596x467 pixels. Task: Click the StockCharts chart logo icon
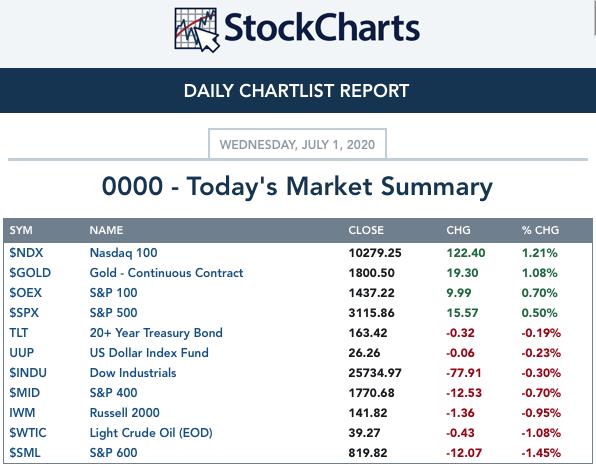pyautogui.click(x=197, y=30)
